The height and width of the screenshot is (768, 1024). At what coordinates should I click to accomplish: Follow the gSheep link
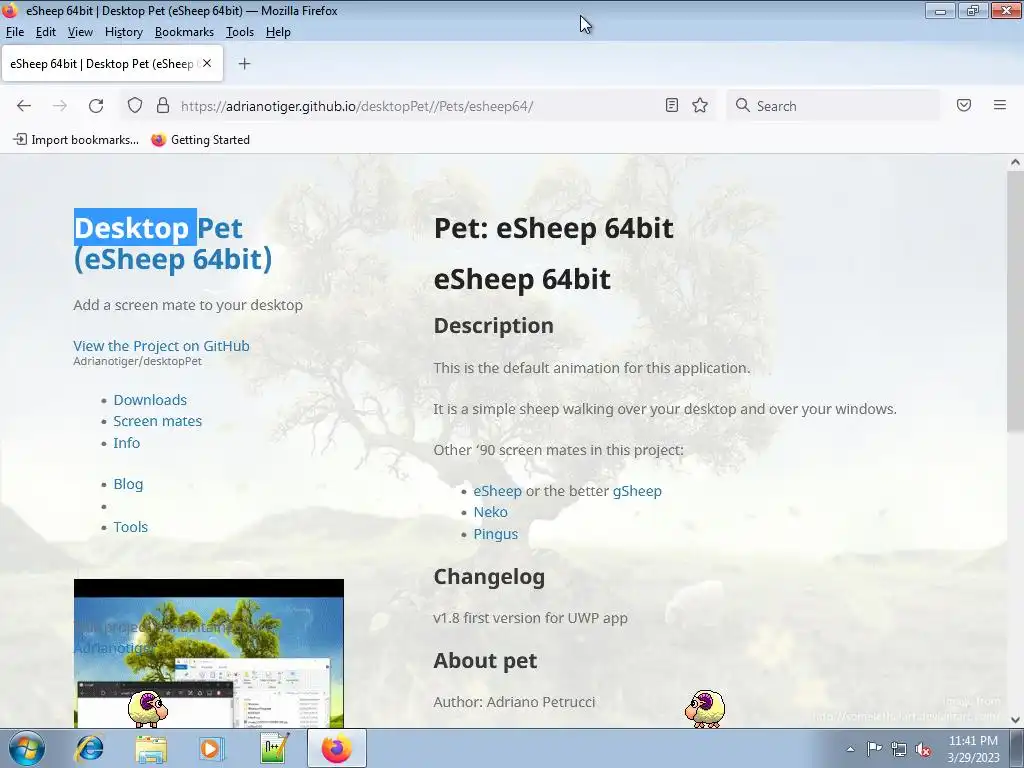pos(637,491)
